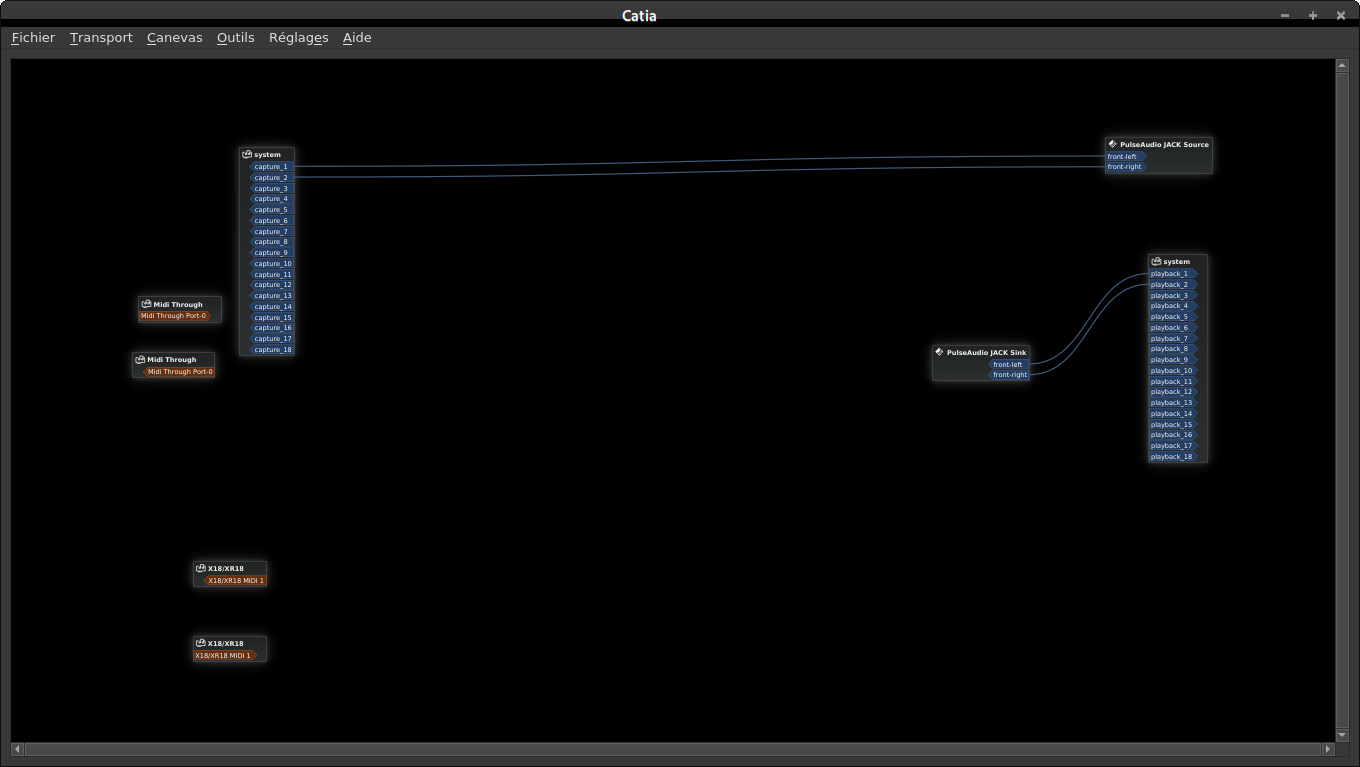Click the capture_16 port

(271, 328)
